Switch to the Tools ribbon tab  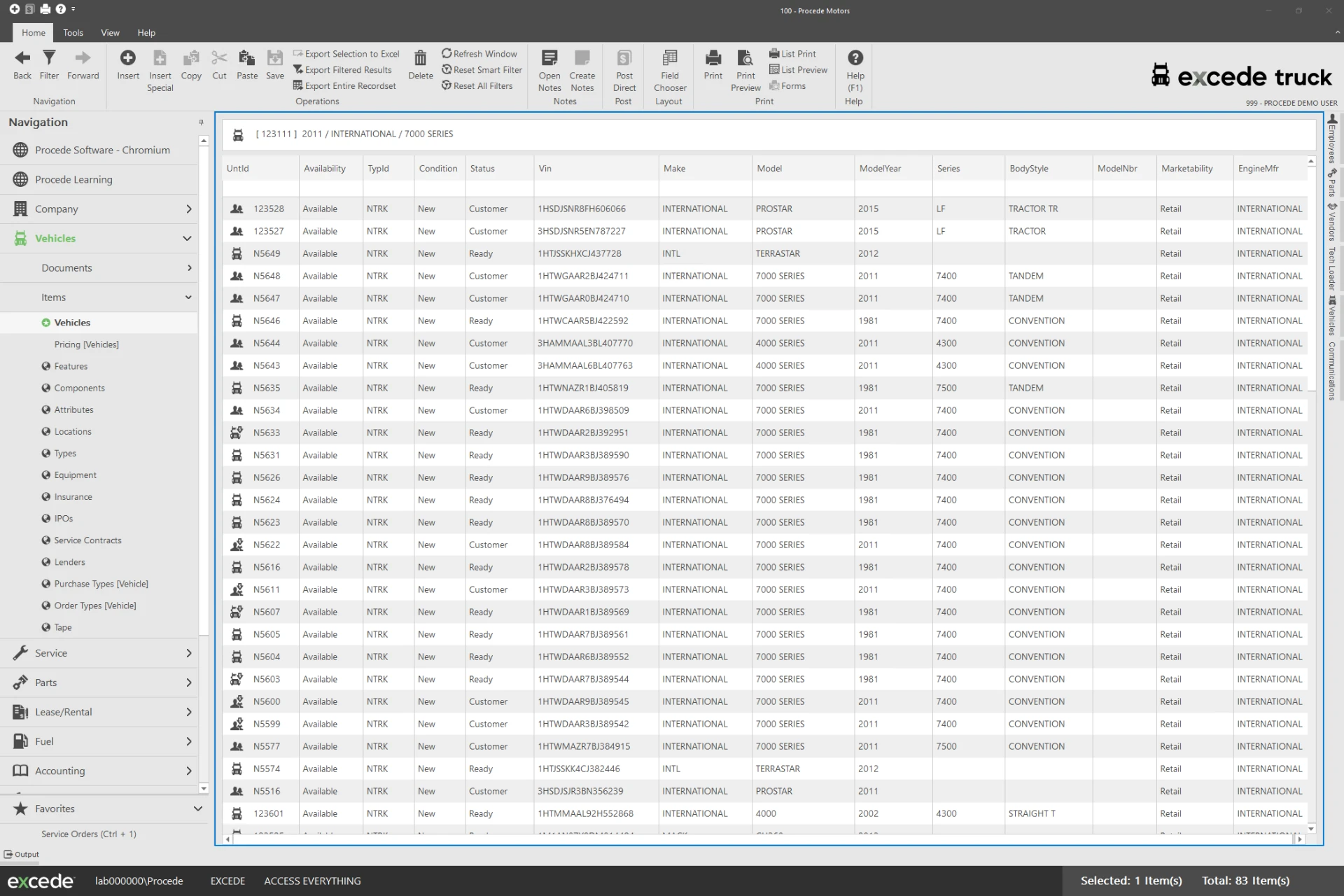coord(73,32)
